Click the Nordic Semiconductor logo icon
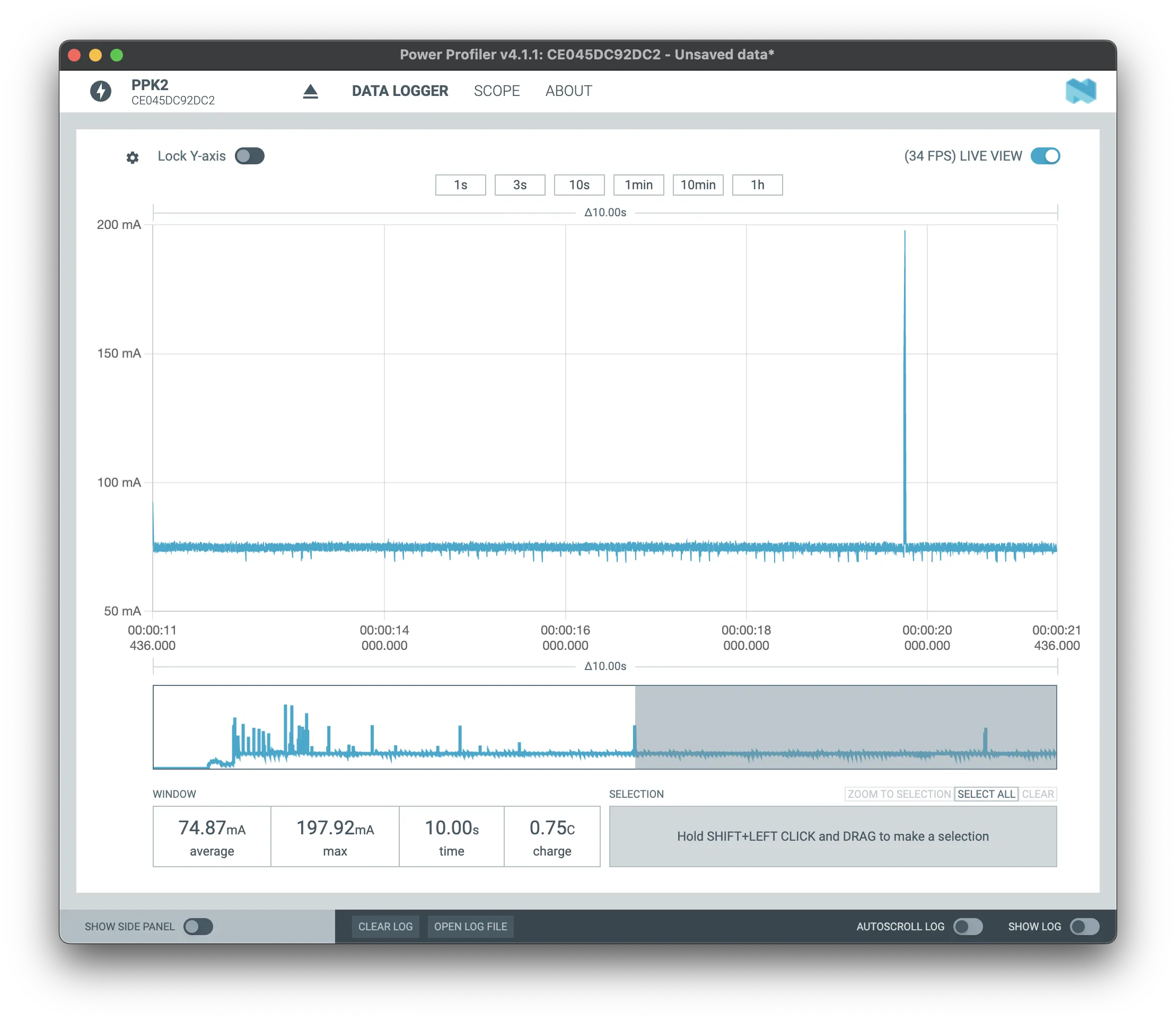Image resolution: width=1176 pixels, height=1022 pixels. (x=1080, y=91)
